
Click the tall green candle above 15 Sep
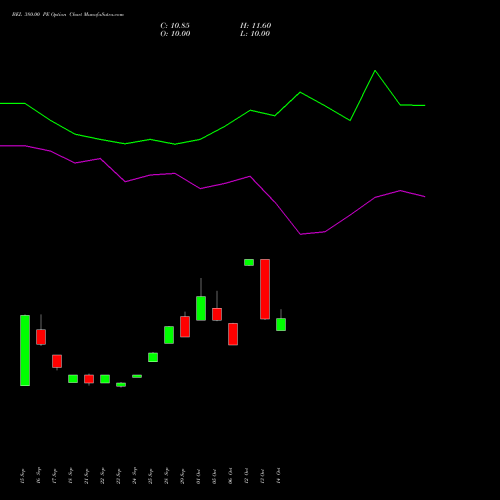(x=25, y=350)
